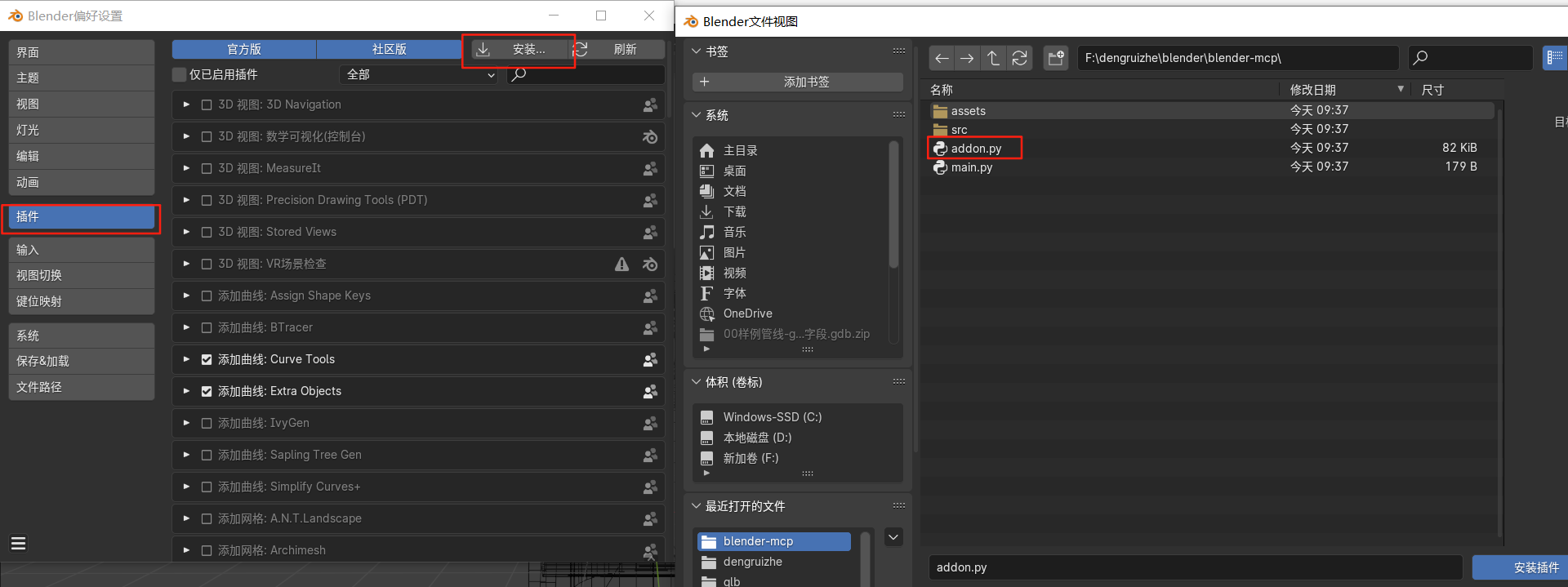Expand Assign Shape Keys add-on details

(186, 296)
